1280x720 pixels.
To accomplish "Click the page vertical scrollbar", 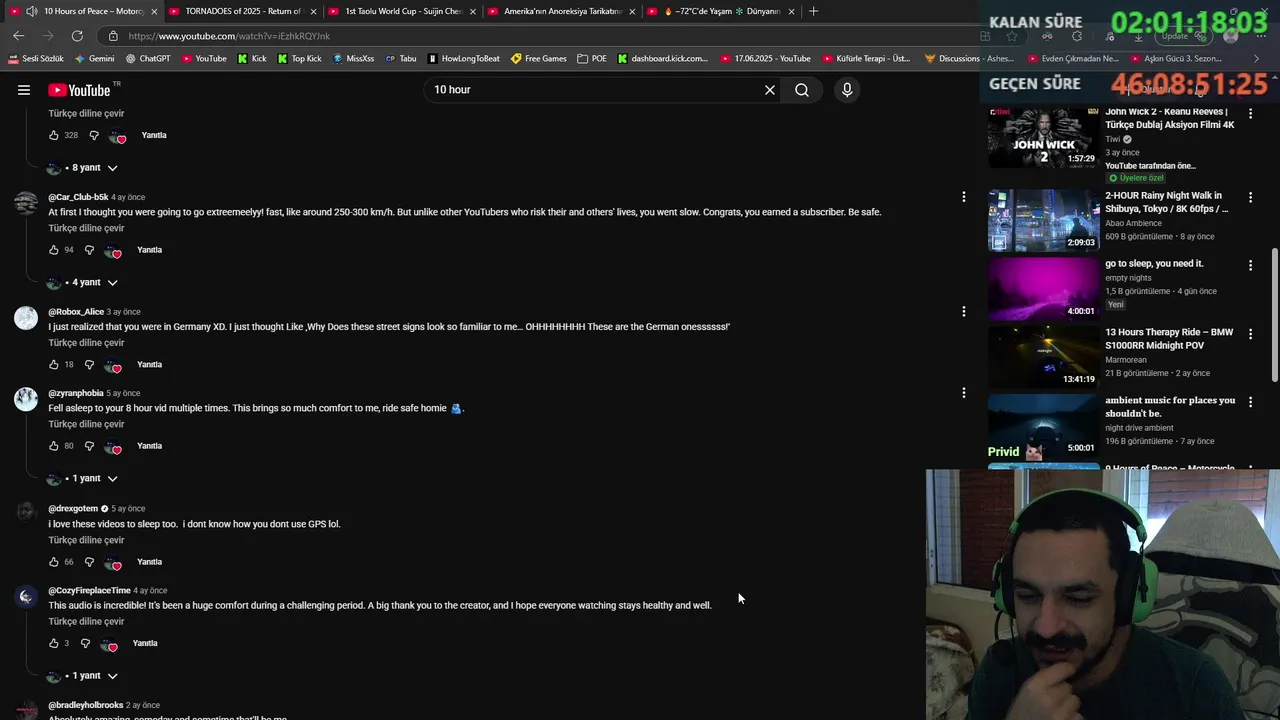I will (1274, 315).
